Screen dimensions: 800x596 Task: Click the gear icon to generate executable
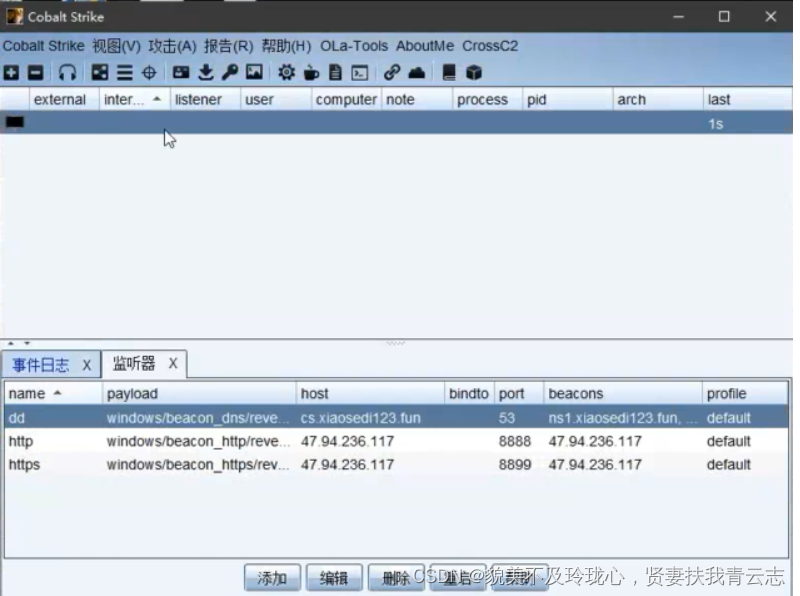[x=286, y=72]
